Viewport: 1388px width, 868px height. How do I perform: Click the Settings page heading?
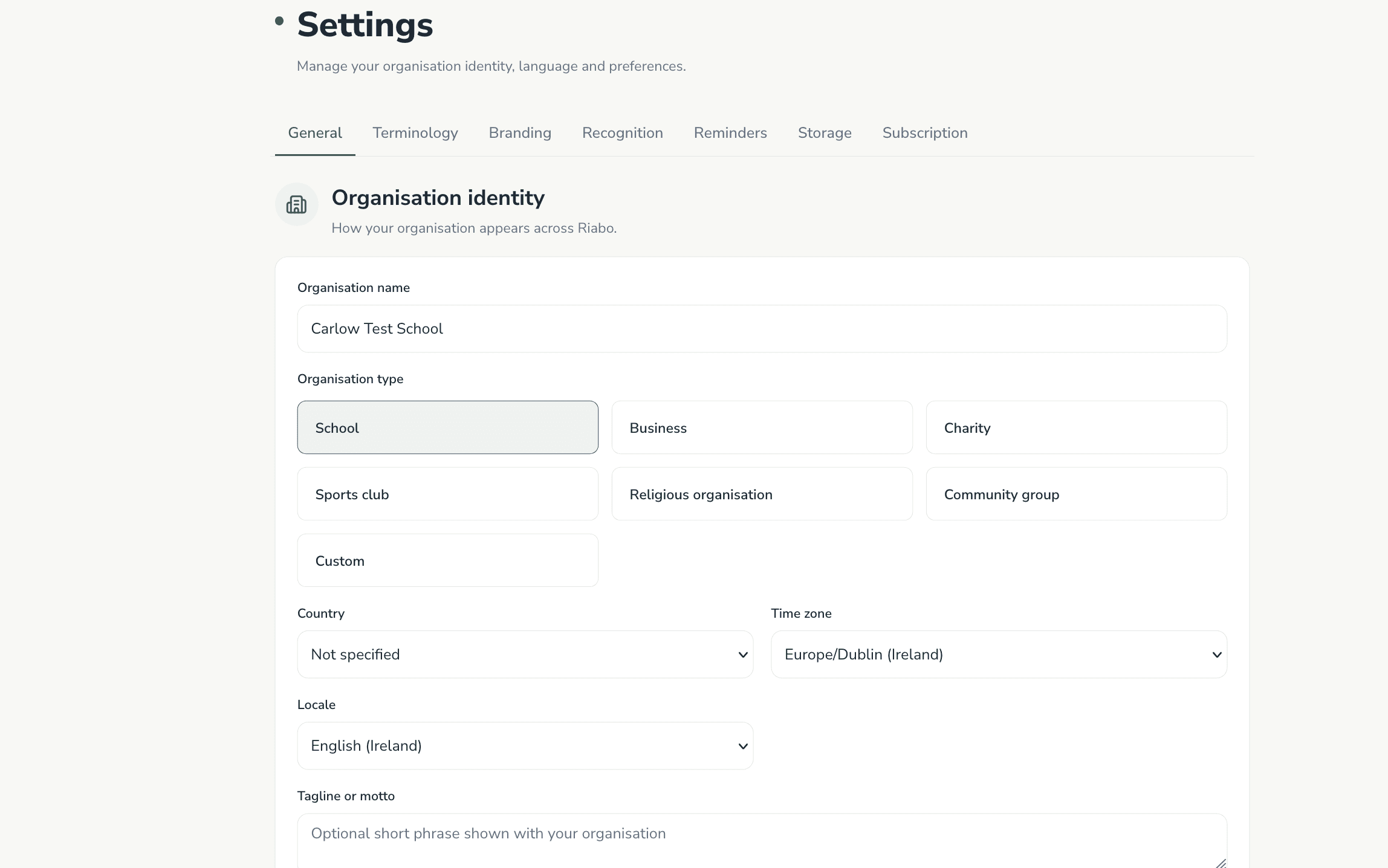(x=365, y=25)
